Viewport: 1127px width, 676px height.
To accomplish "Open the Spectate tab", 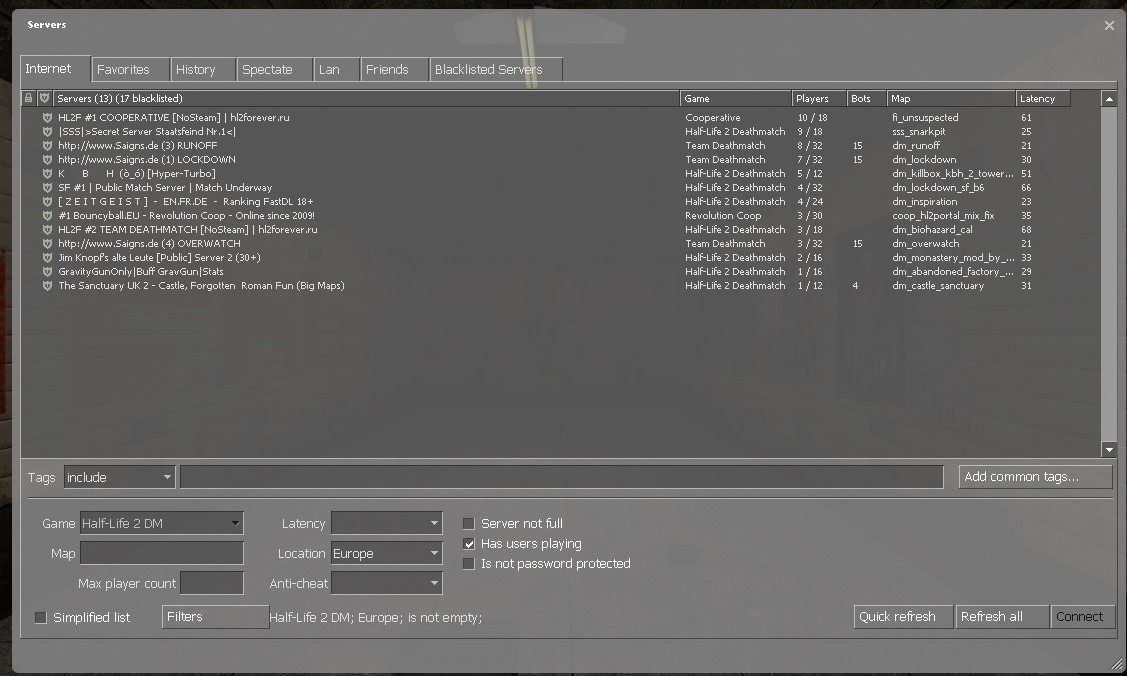I will [x=275, y=70].
